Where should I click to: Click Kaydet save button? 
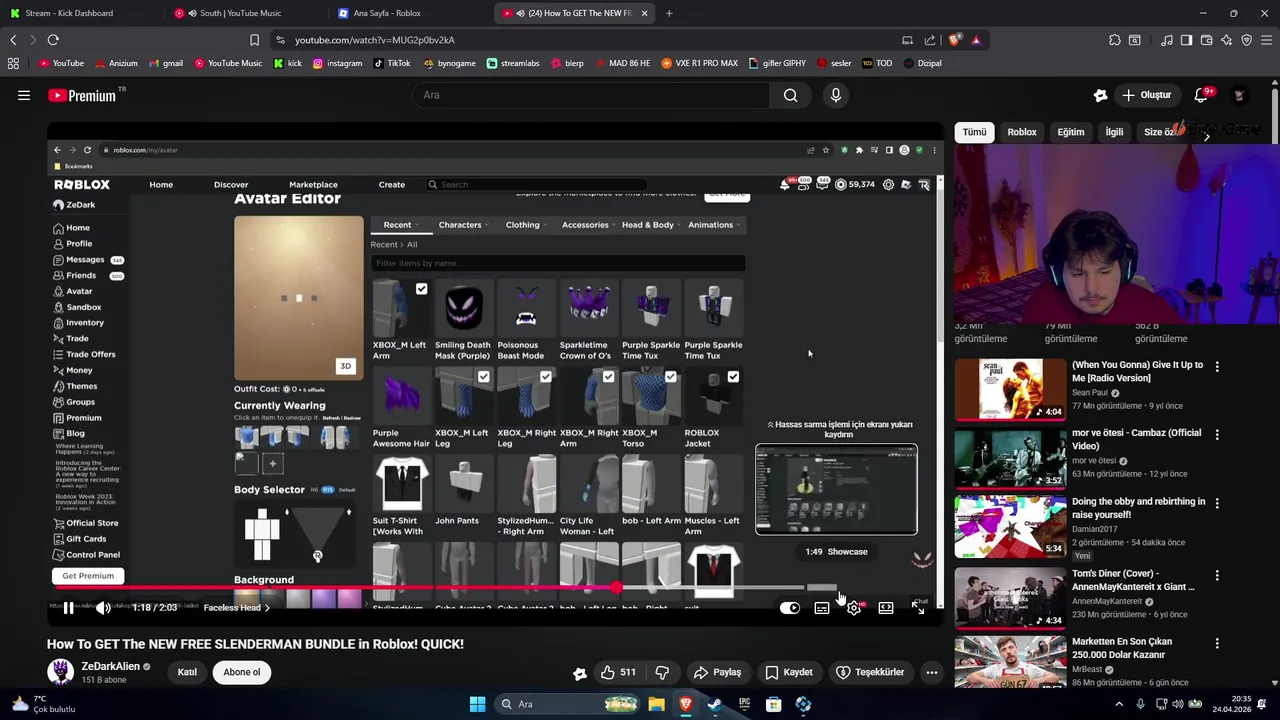(x=789, y=672)
